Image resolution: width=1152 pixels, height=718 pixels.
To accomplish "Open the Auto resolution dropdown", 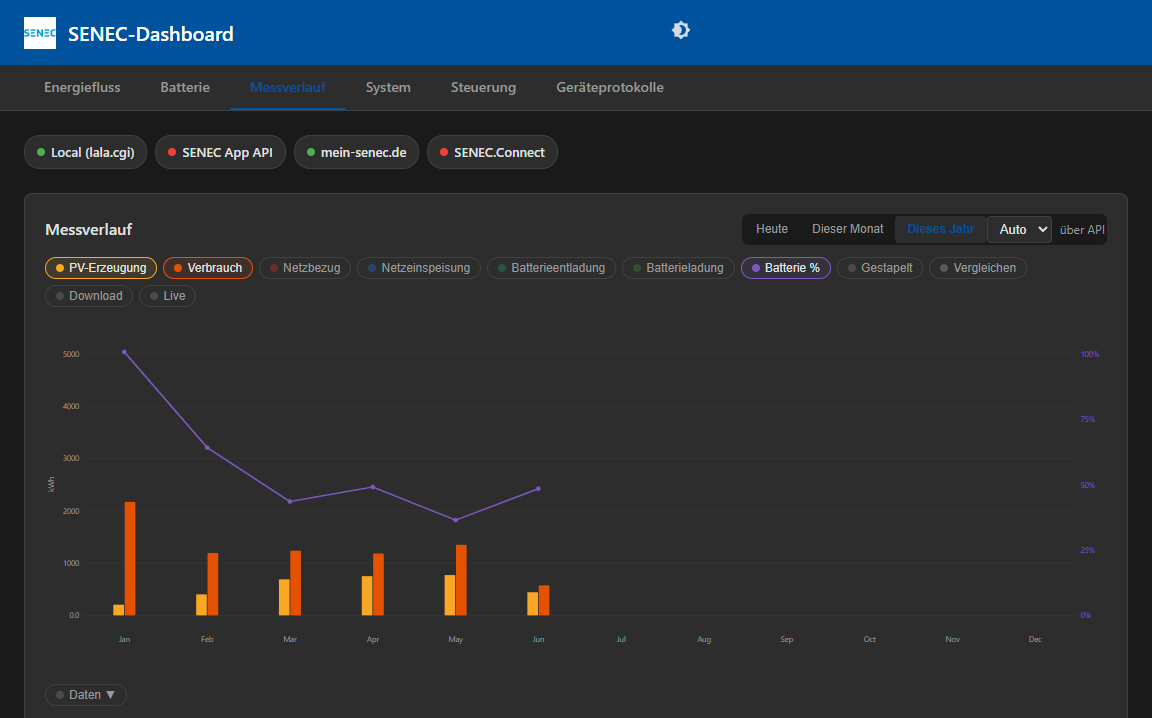I will pos(1019,229).
